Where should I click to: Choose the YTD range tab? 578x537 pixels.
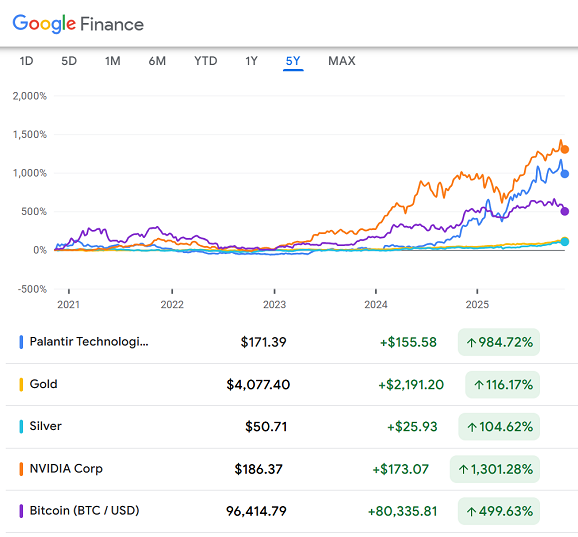click(206, 61)
